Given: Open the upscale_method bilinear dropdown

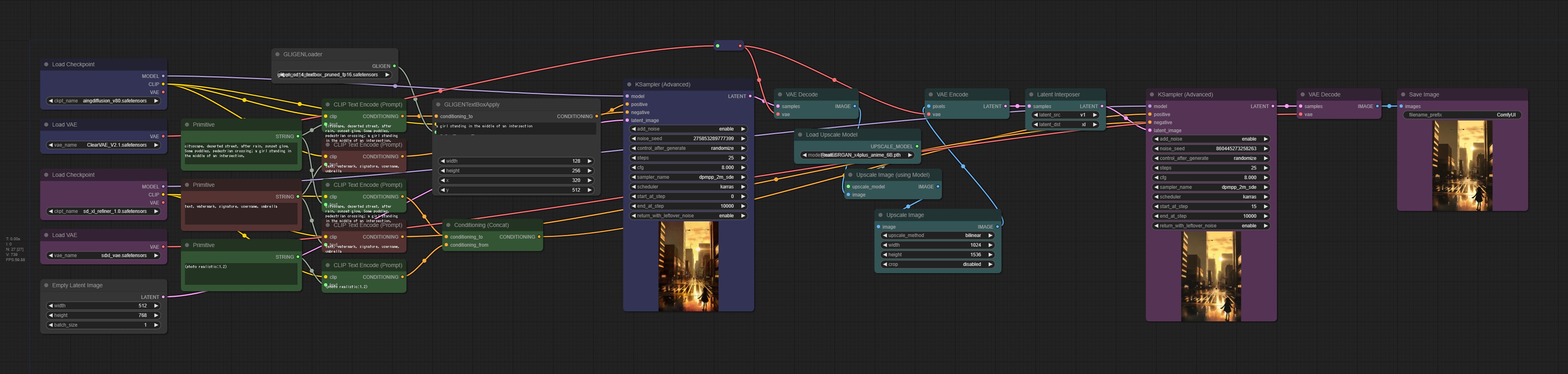Looking at the screenshot, I should pos(938,236).
